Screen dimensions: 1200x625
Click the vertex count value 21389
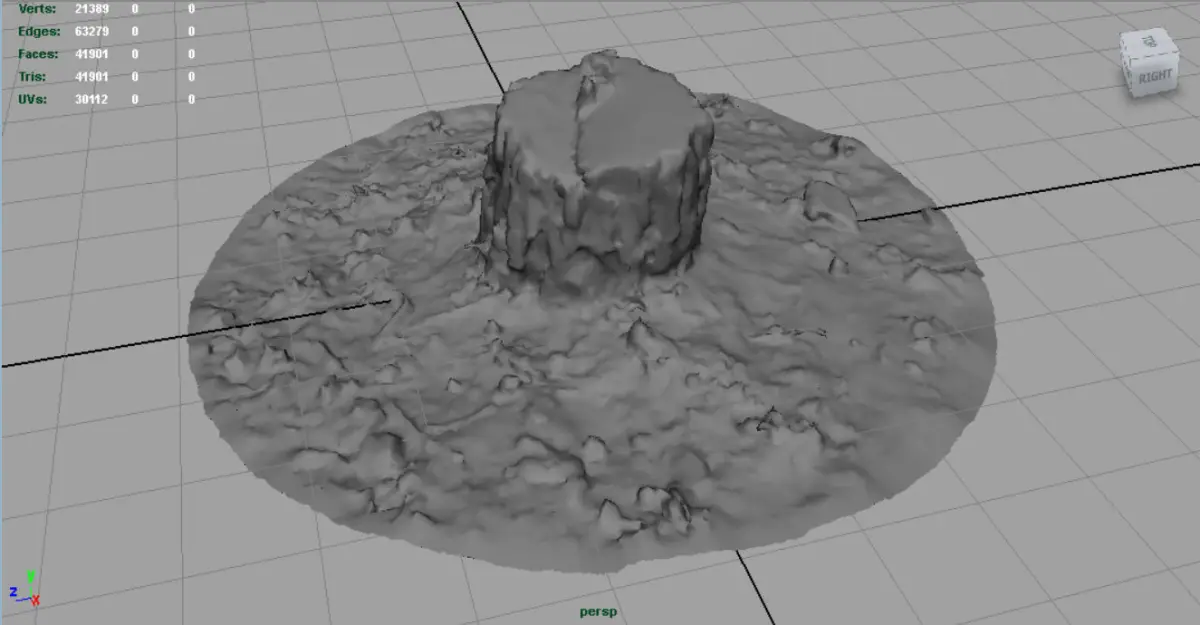(x=92, y=9)
